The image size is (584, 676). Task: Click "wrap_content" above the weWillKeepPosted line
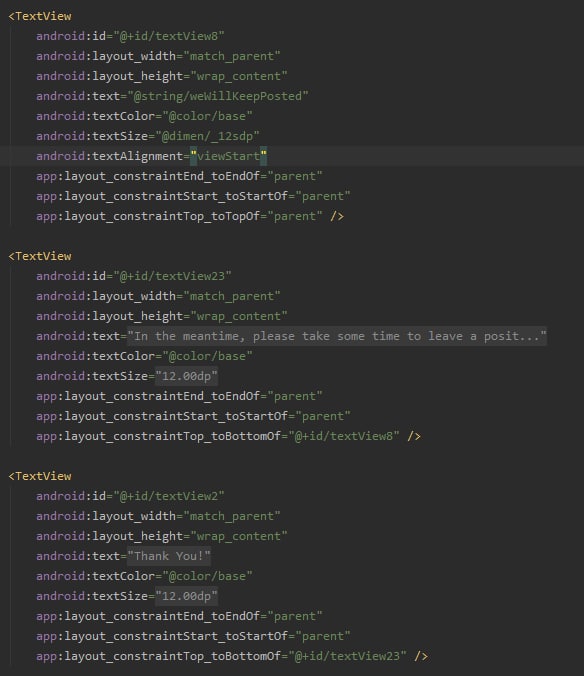coord(239,76)
